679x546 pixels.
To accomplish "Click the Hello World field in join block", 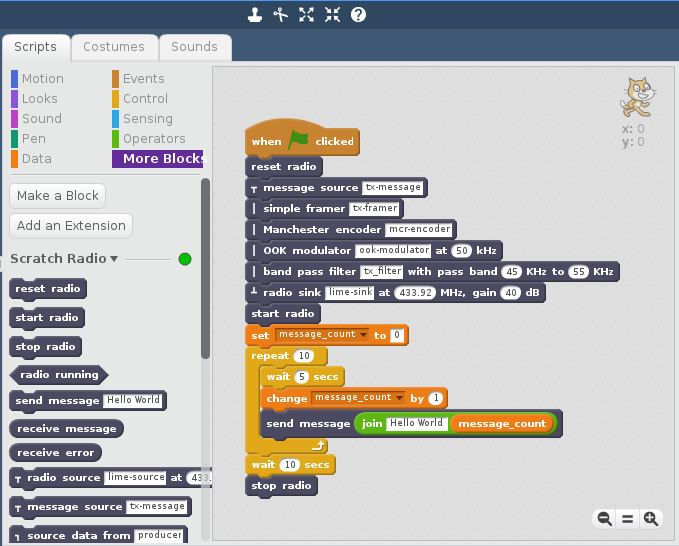I will 416,423.
